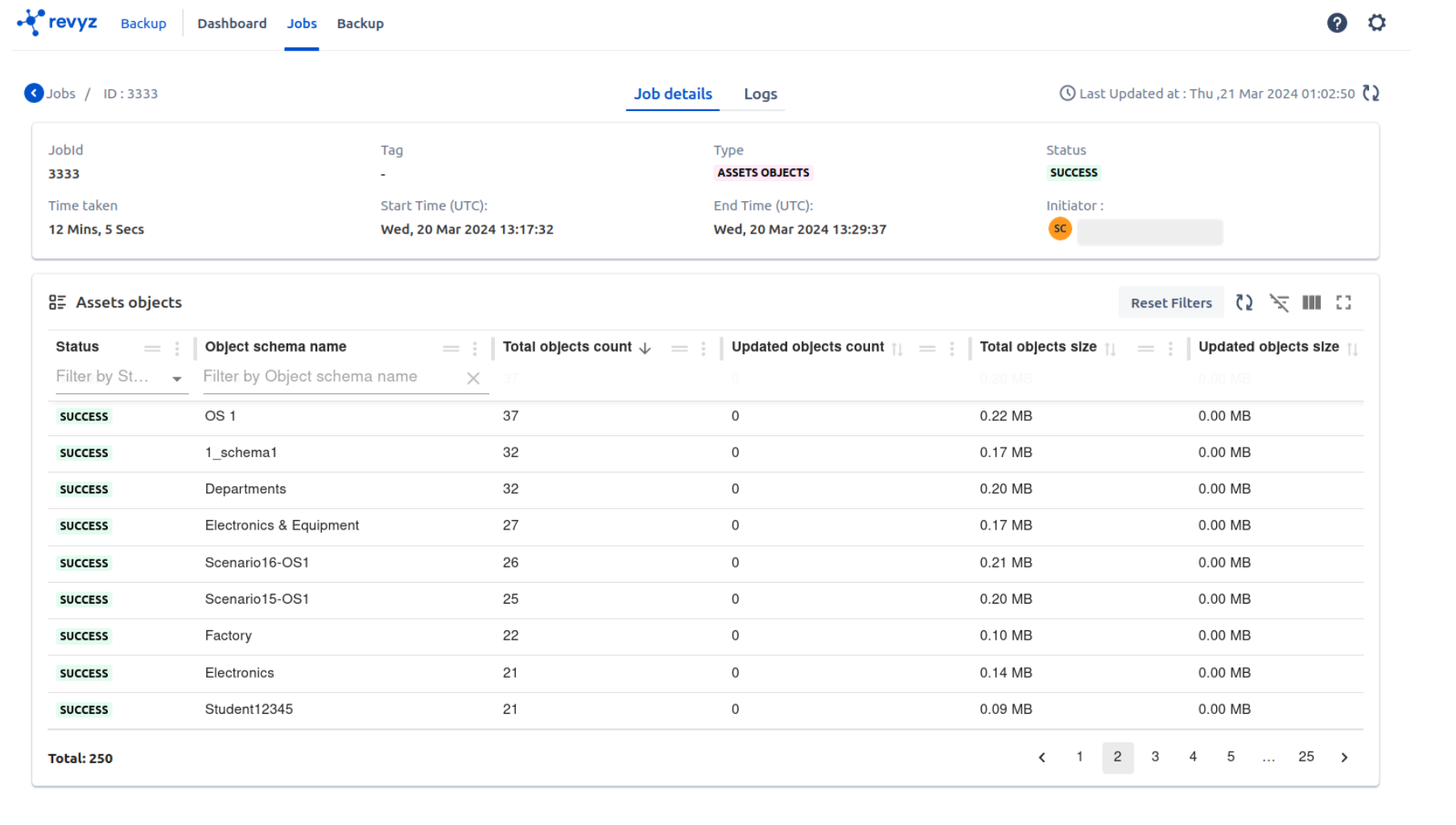The image size is (1456, 825).
Task: Click the blue Backup app link
Action: pos(143,23)
